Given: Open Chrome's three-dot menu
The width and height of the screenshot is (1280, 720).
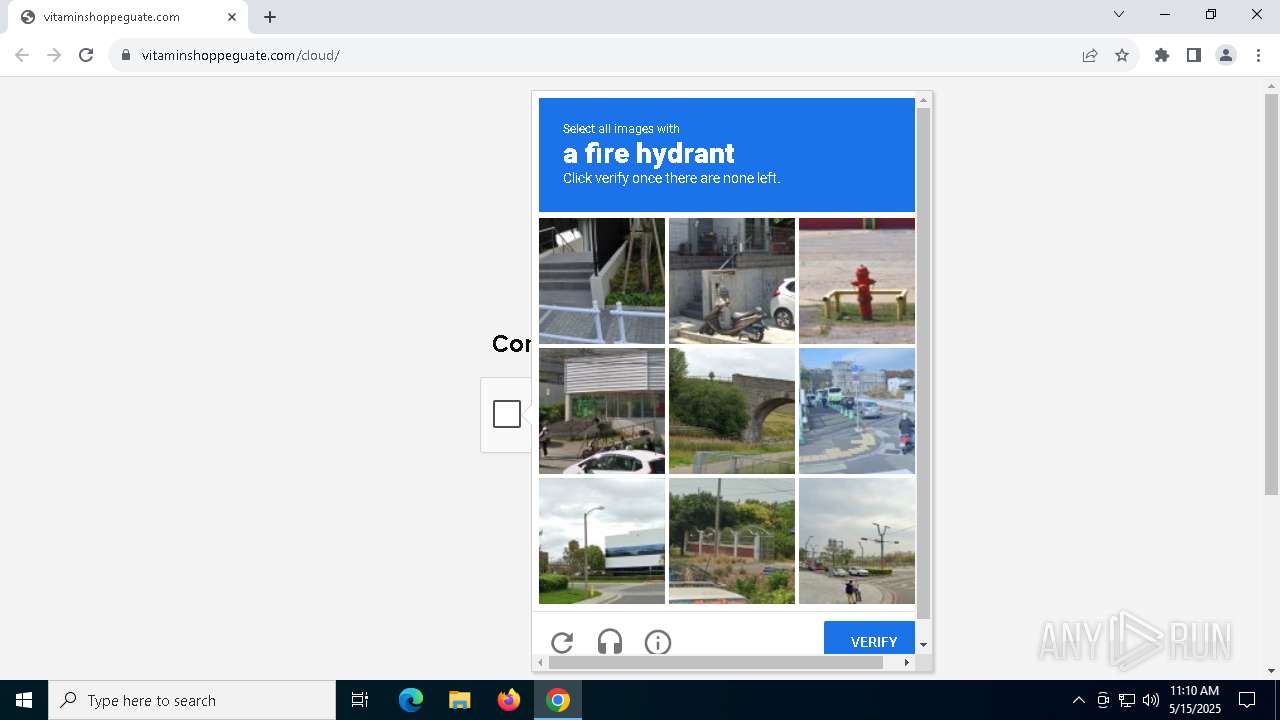Looking at the screenshot, I should (x=1258, y=55).
